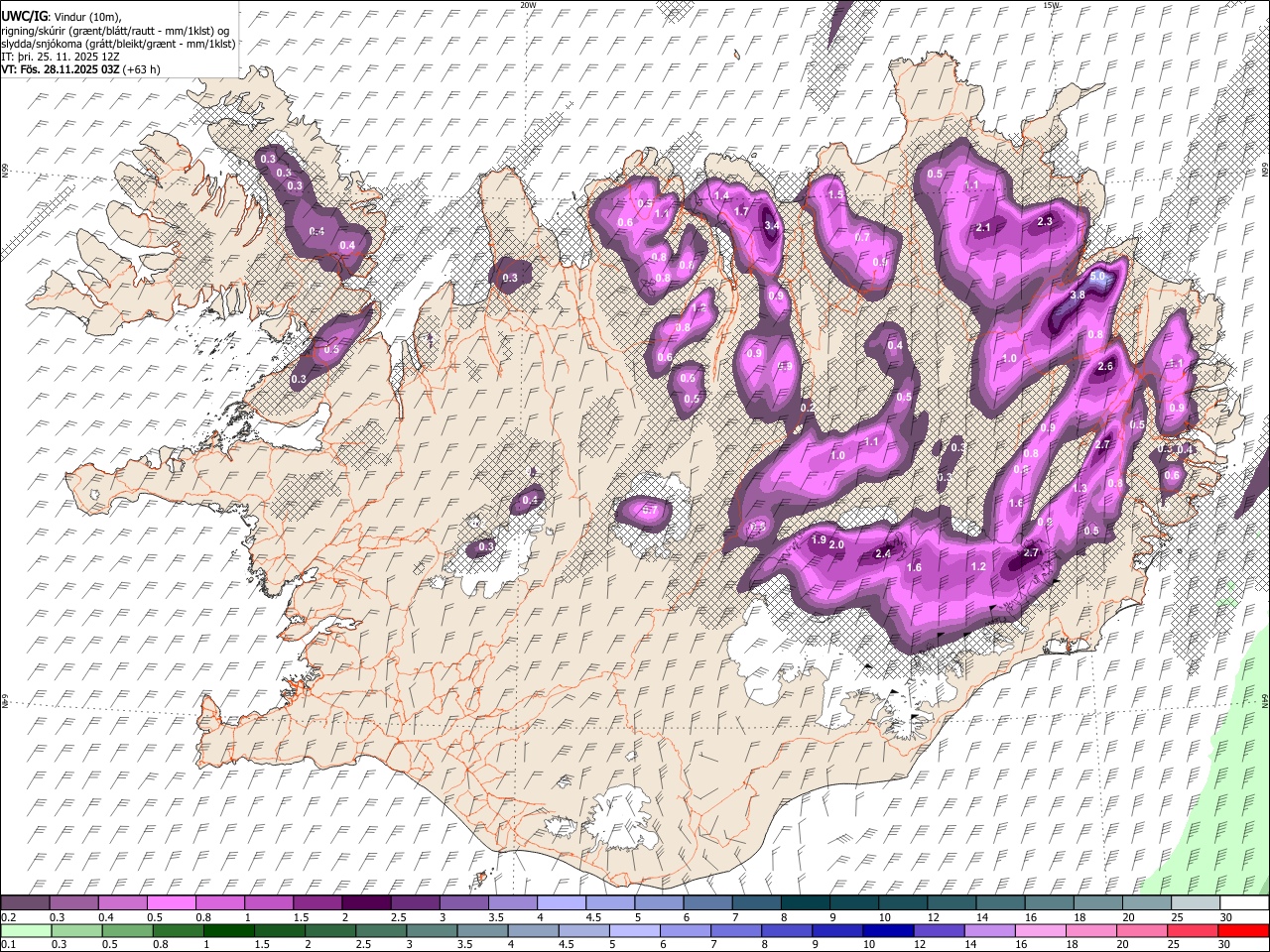Click the 1.3 snowfall value on map

[1079, 489]
